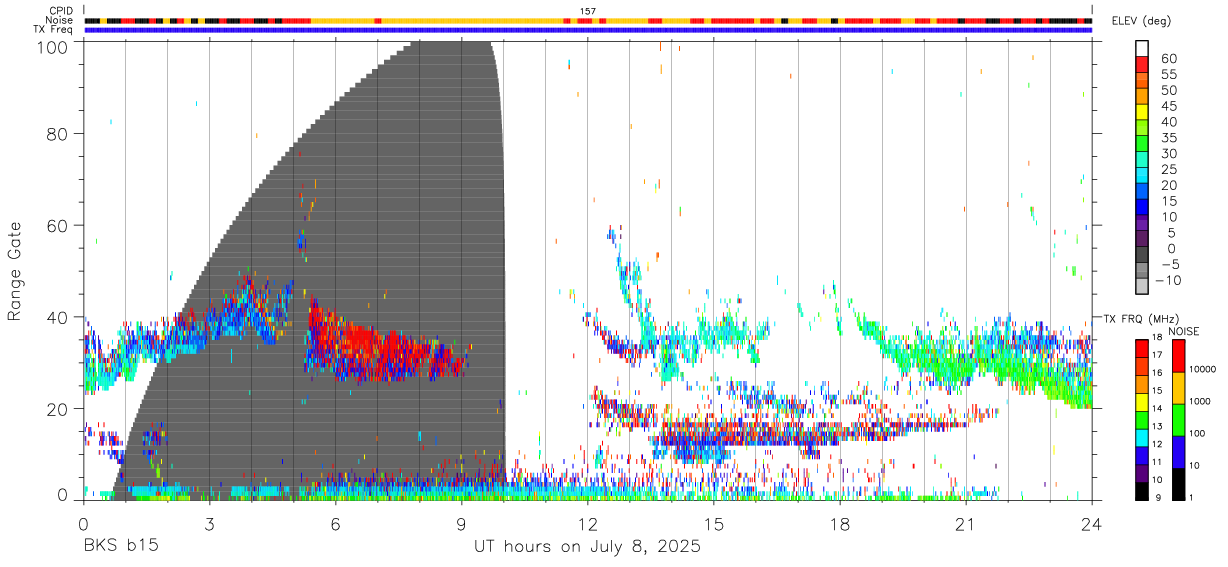Pick the black segment of the TX frequency bar

click(x=1142, y=490)
